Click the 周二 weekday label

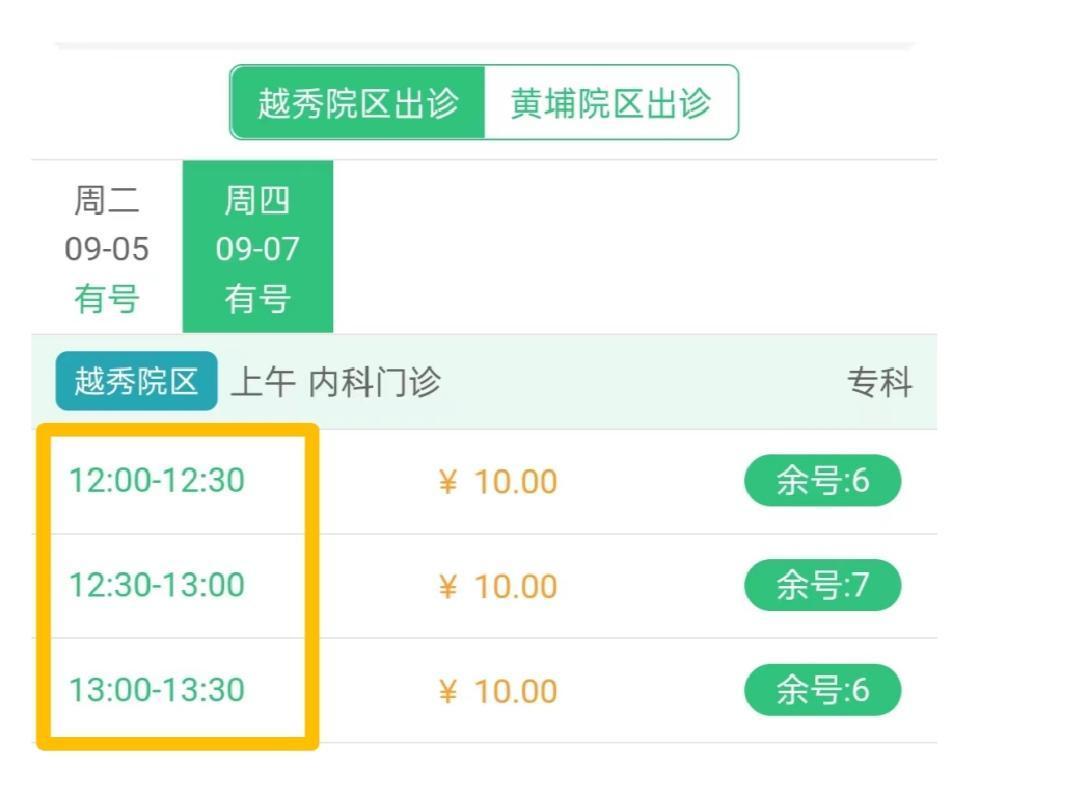(x=107, y=201)
